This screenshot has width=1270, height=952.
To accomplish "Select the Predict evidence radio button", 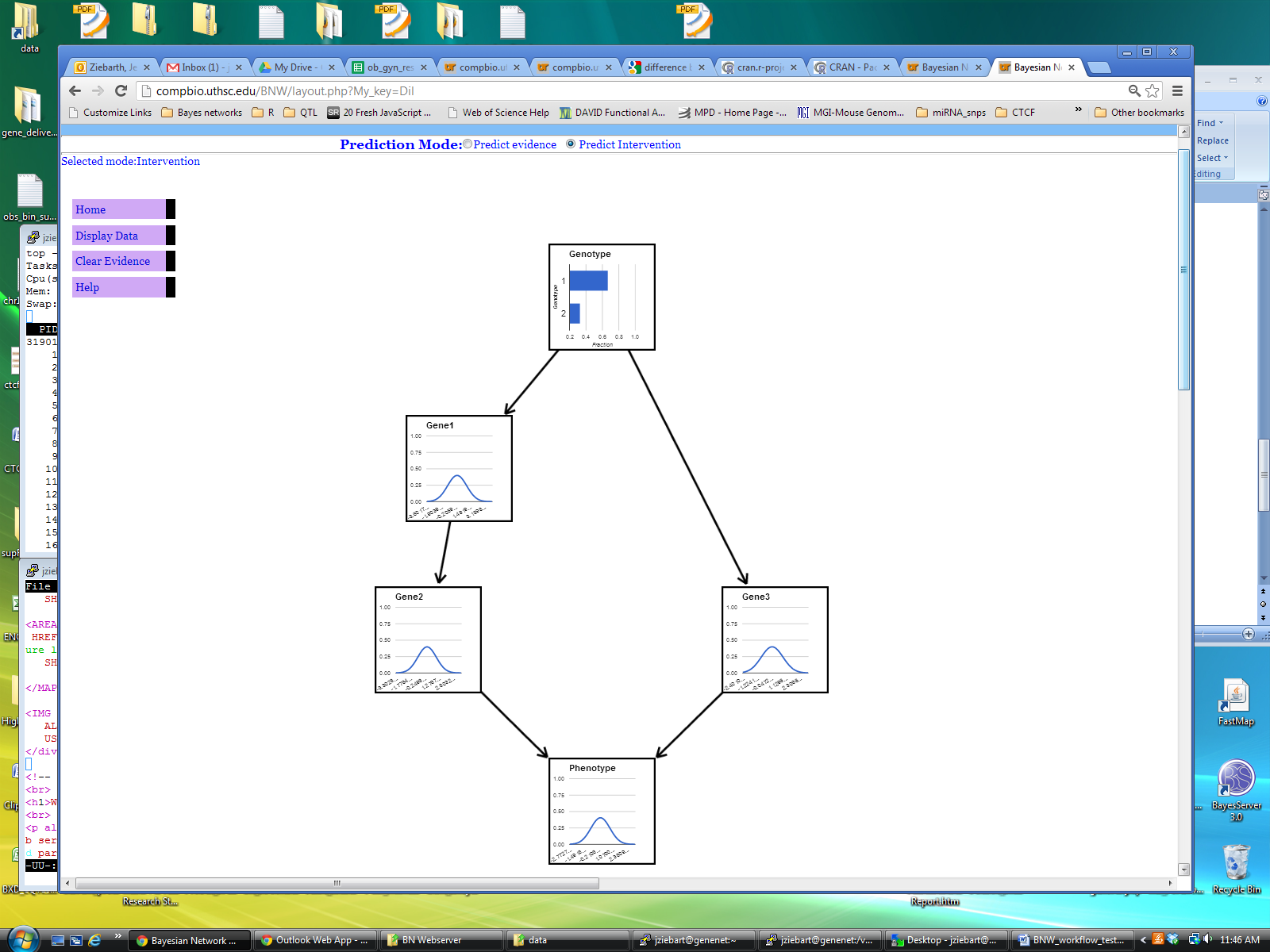I will coord(468,144).
